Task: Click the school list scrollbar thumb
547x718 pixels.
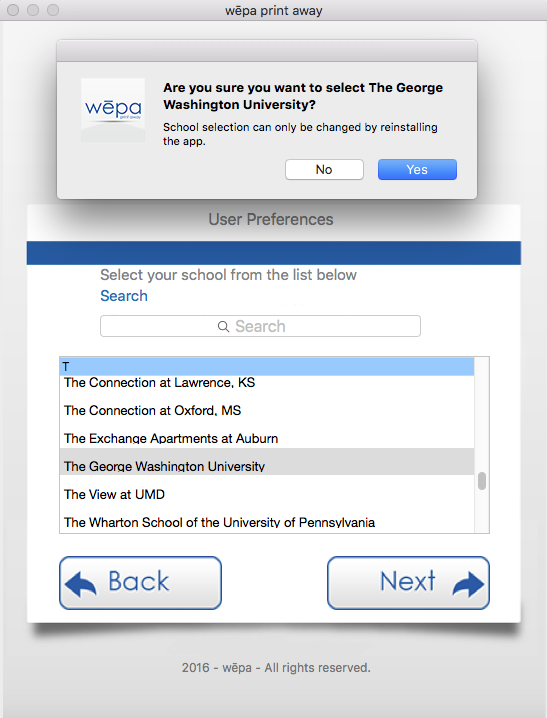Action: click(x=482, y=481)
